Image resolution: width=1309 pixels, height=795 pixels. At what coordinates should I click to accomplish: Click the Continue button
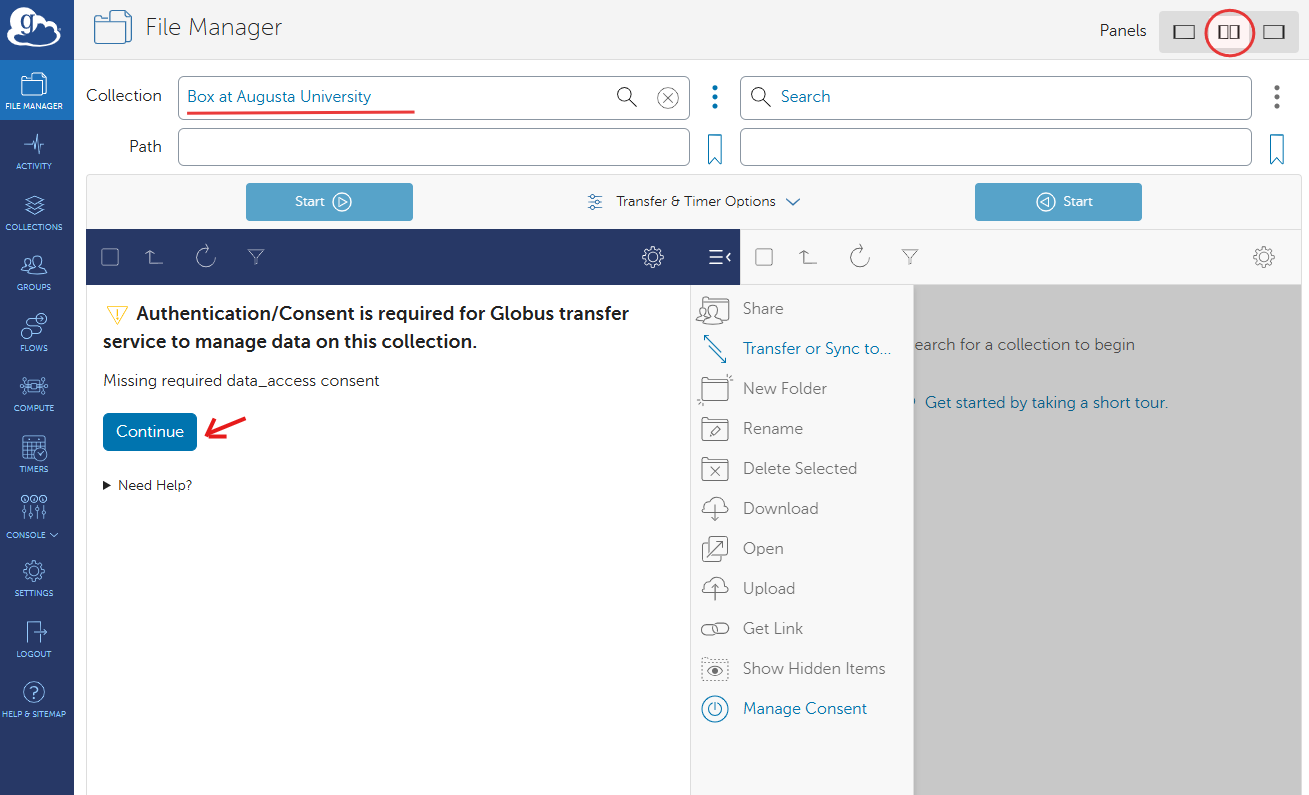150,432
